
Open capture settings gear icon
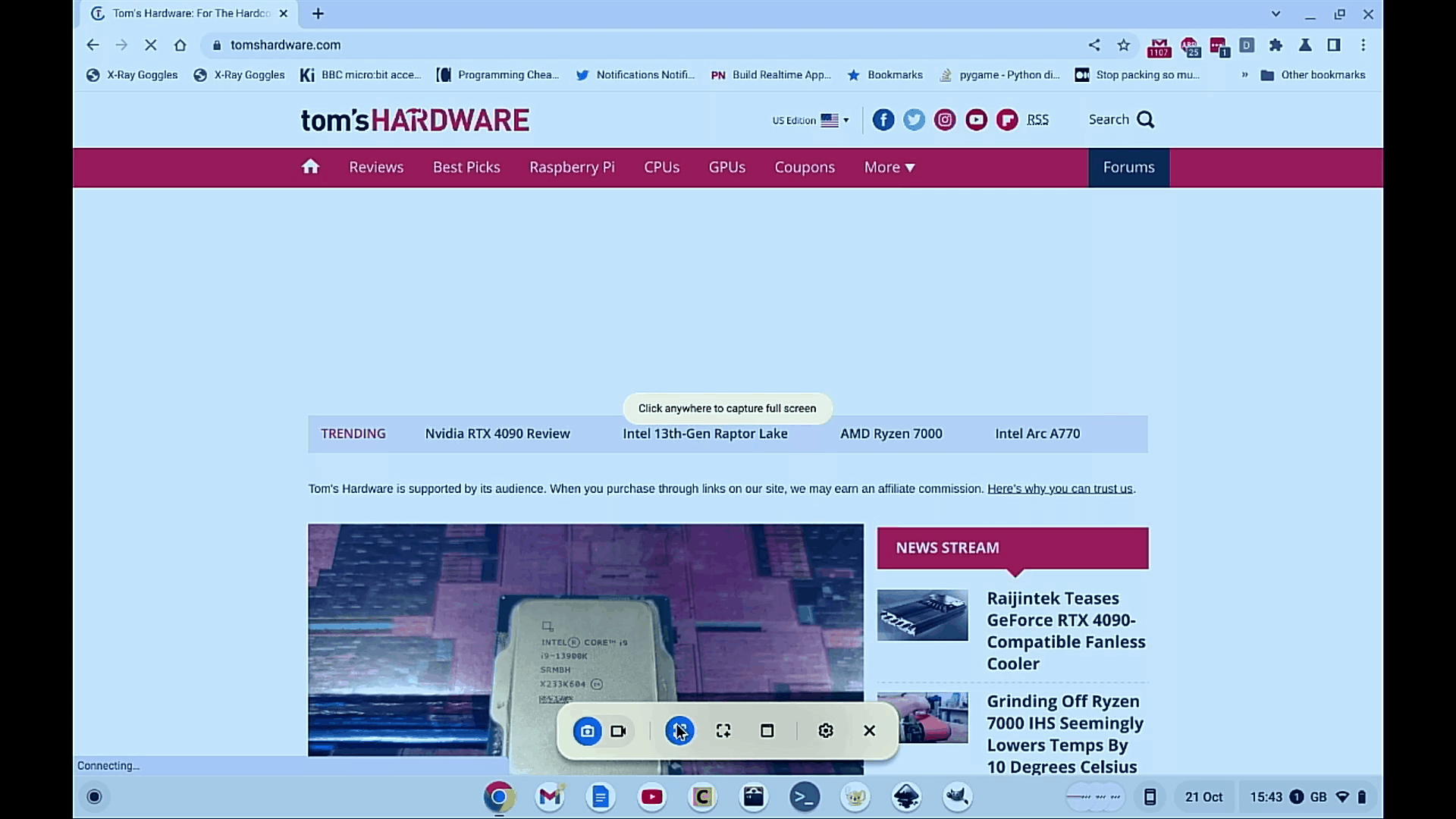point(826,730)
